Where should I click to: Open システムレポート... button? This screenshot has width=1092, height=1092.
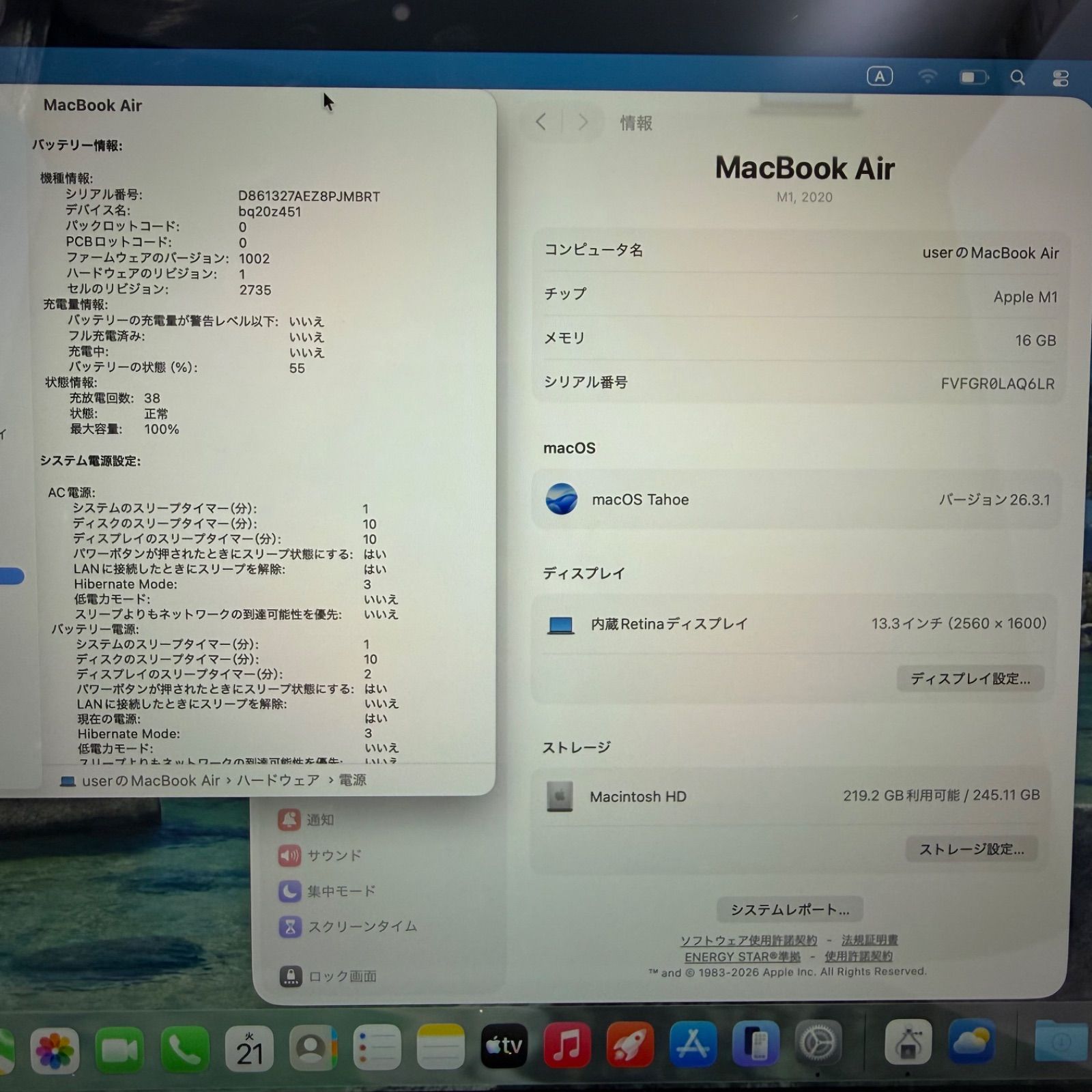click(x=790, y=909)
